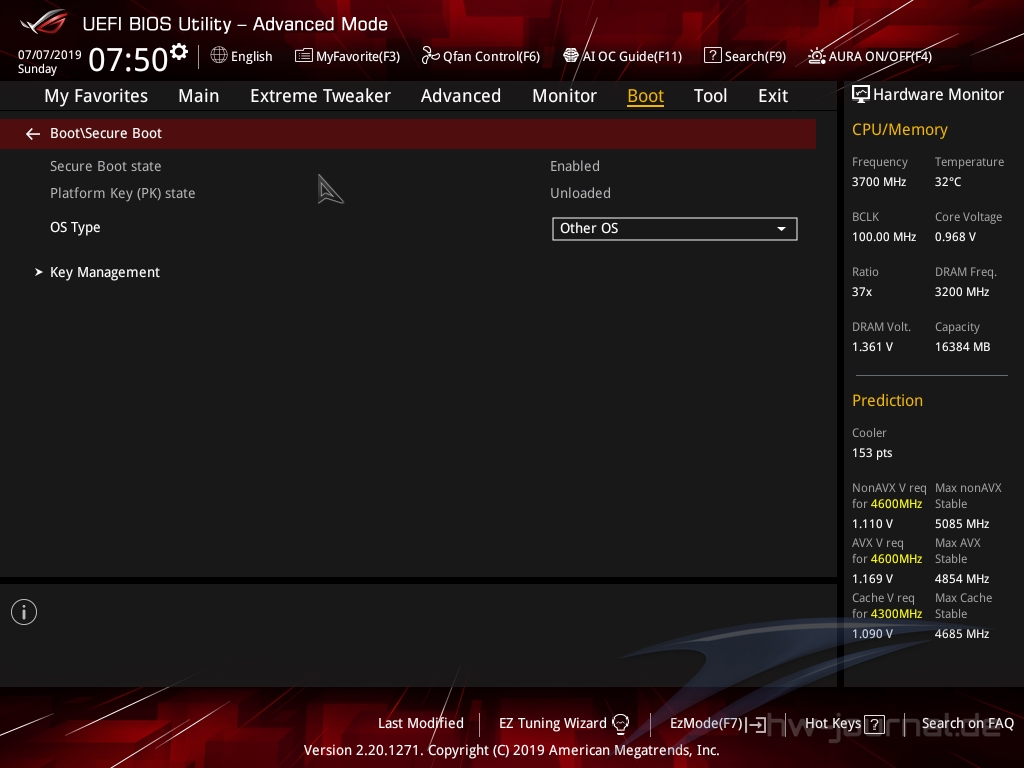The image size is (1024, 768).
Task: Click the 07/07/2019 date
Action: [x=50, y=55]
